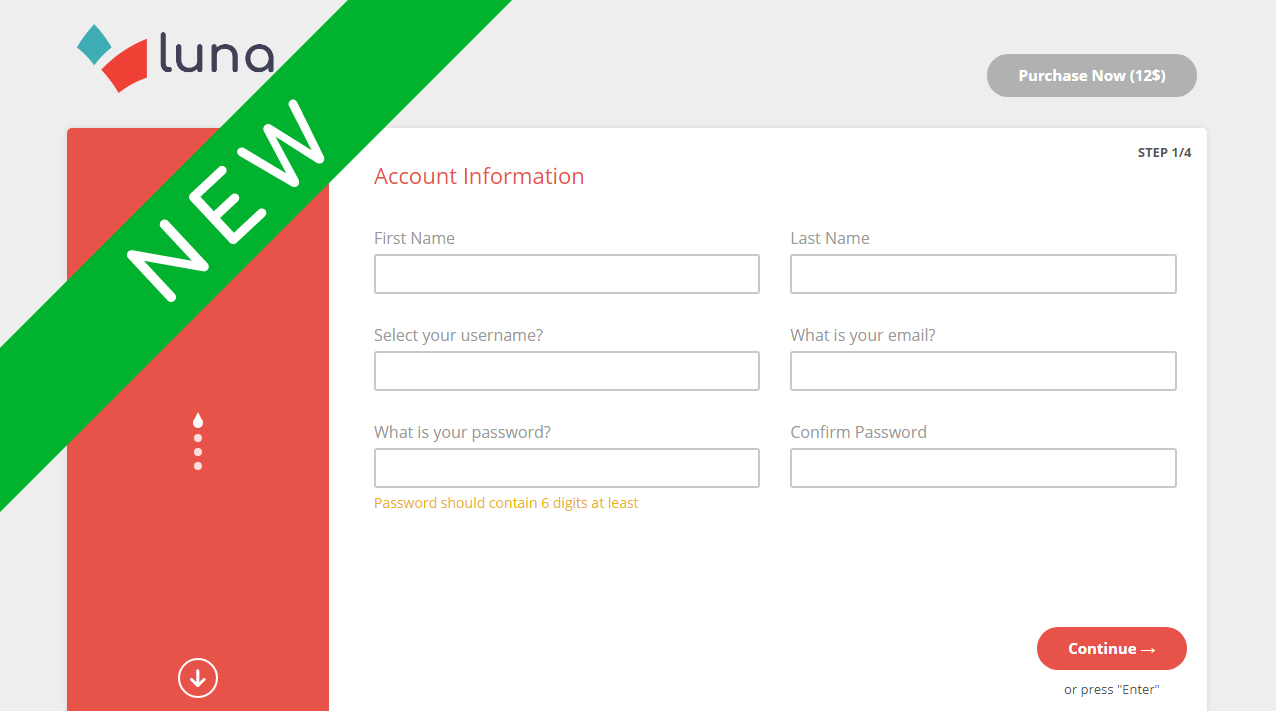This screenshot has width=1276, height=711.
Task: Click the "What is your email?" label
Action: coord(863,335)
